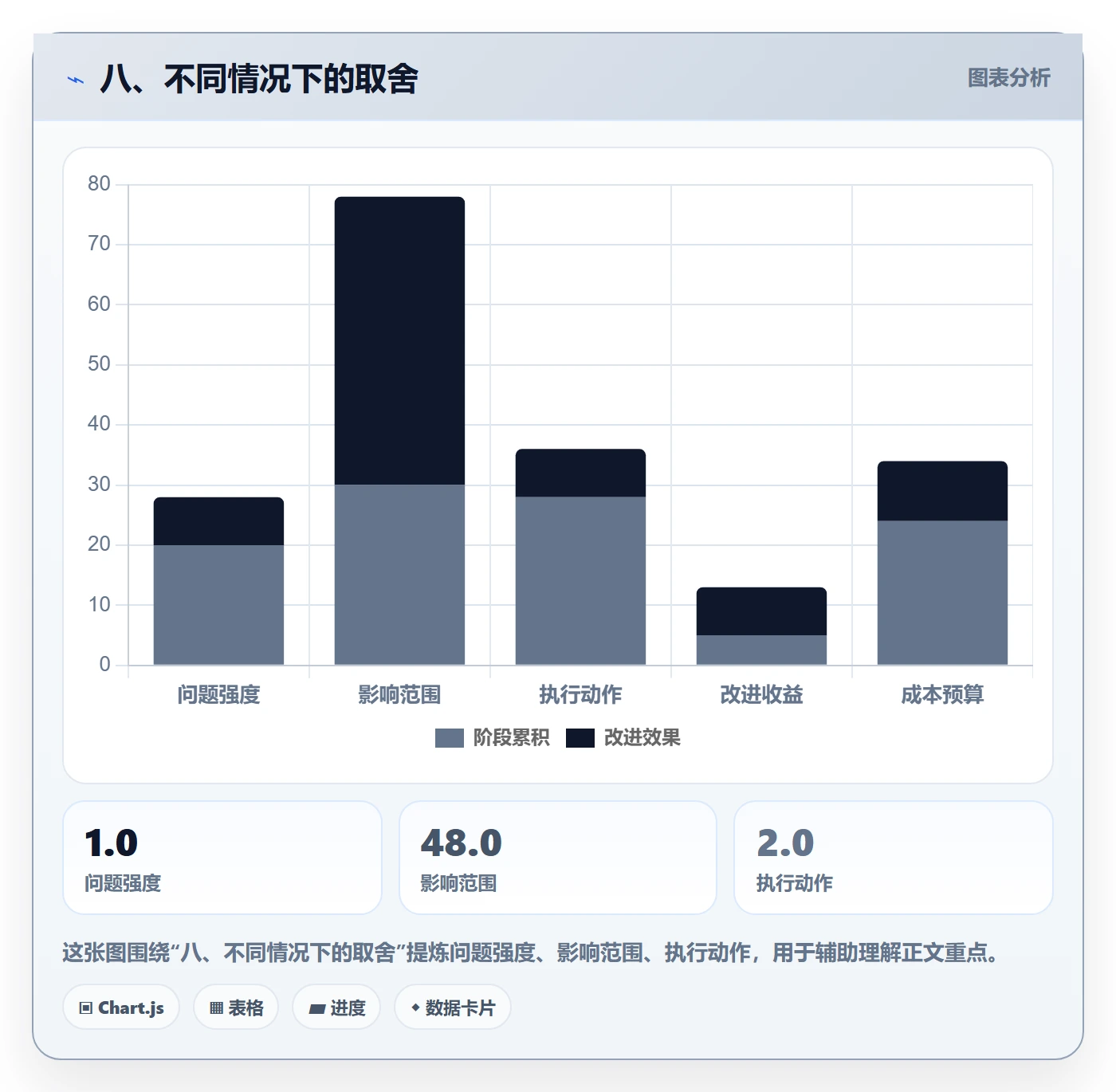Click the 阶段累积 legend color swatch
The height and width of the screenshot is (1092, 1116).
[450, 738]
